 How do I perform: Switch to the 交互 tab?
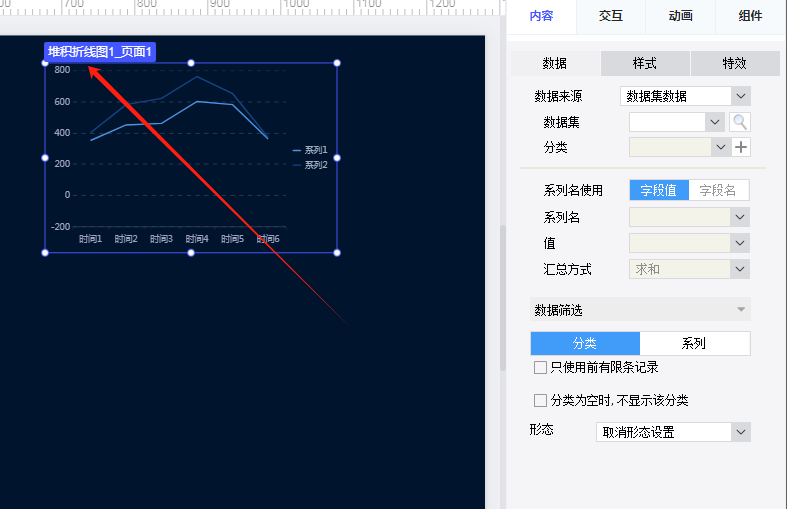pyautogui.click(x=611, y=16)
